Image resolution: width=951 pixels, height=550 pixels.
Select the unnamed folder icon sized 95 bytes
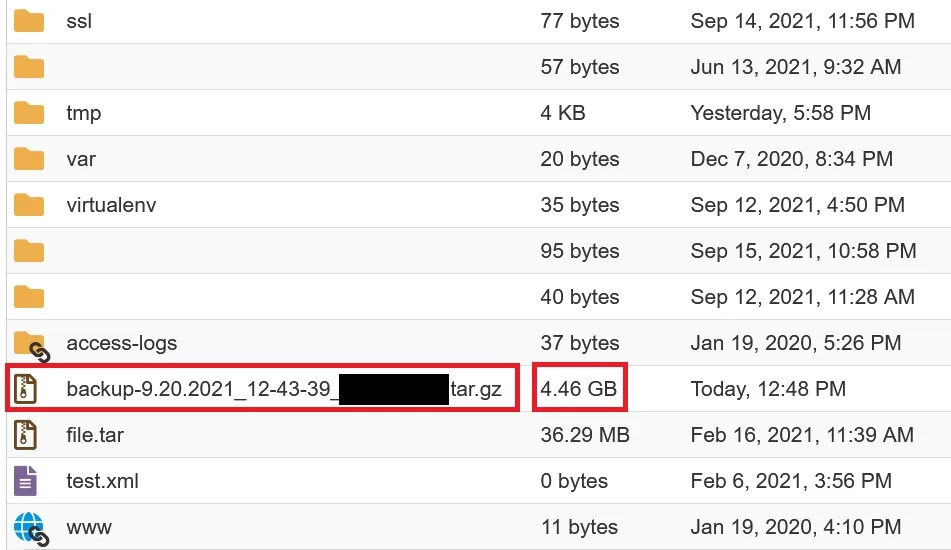click(29, 251)
